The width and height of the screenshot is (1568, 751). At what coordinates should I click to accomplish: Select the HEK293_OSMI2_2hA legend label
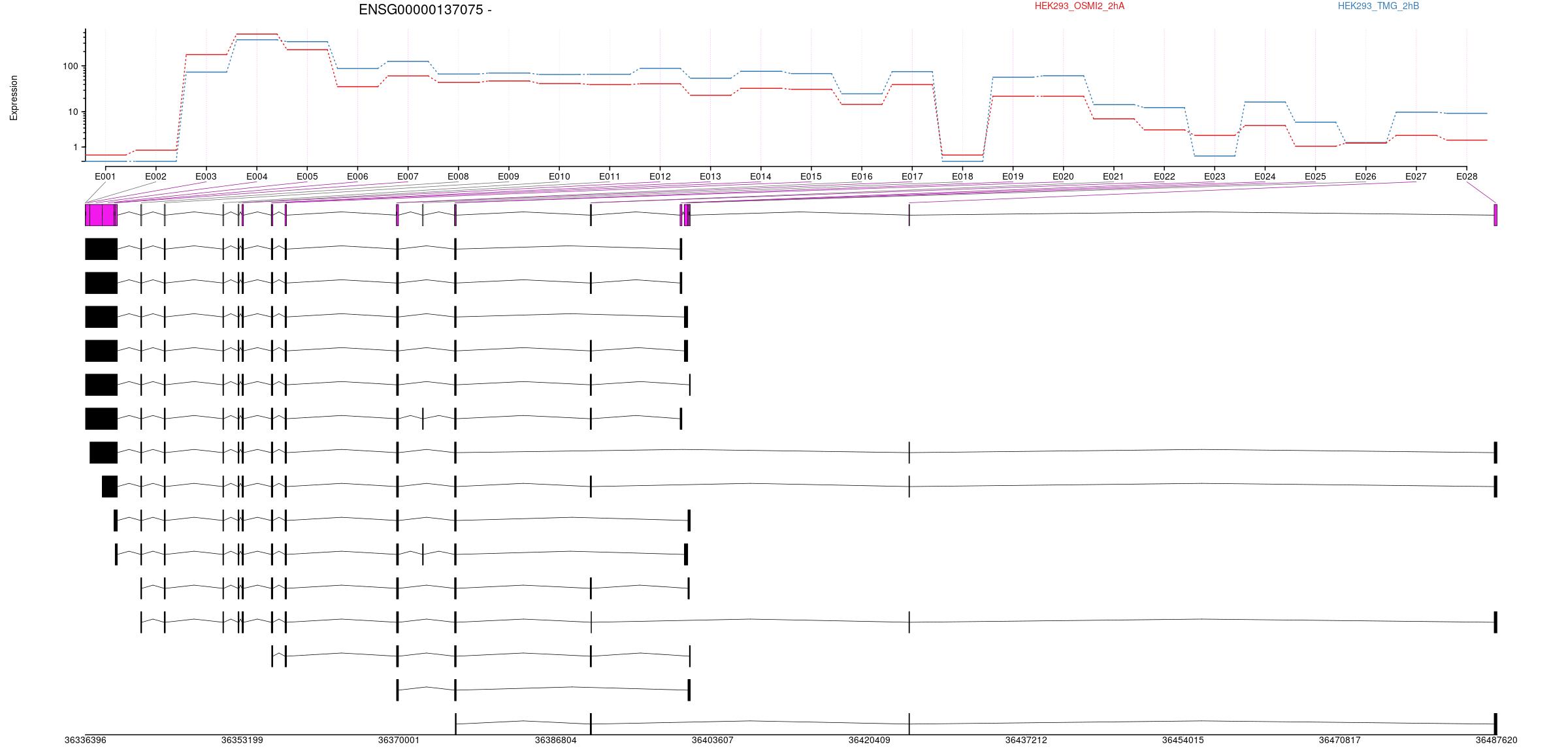point(1079,6)
